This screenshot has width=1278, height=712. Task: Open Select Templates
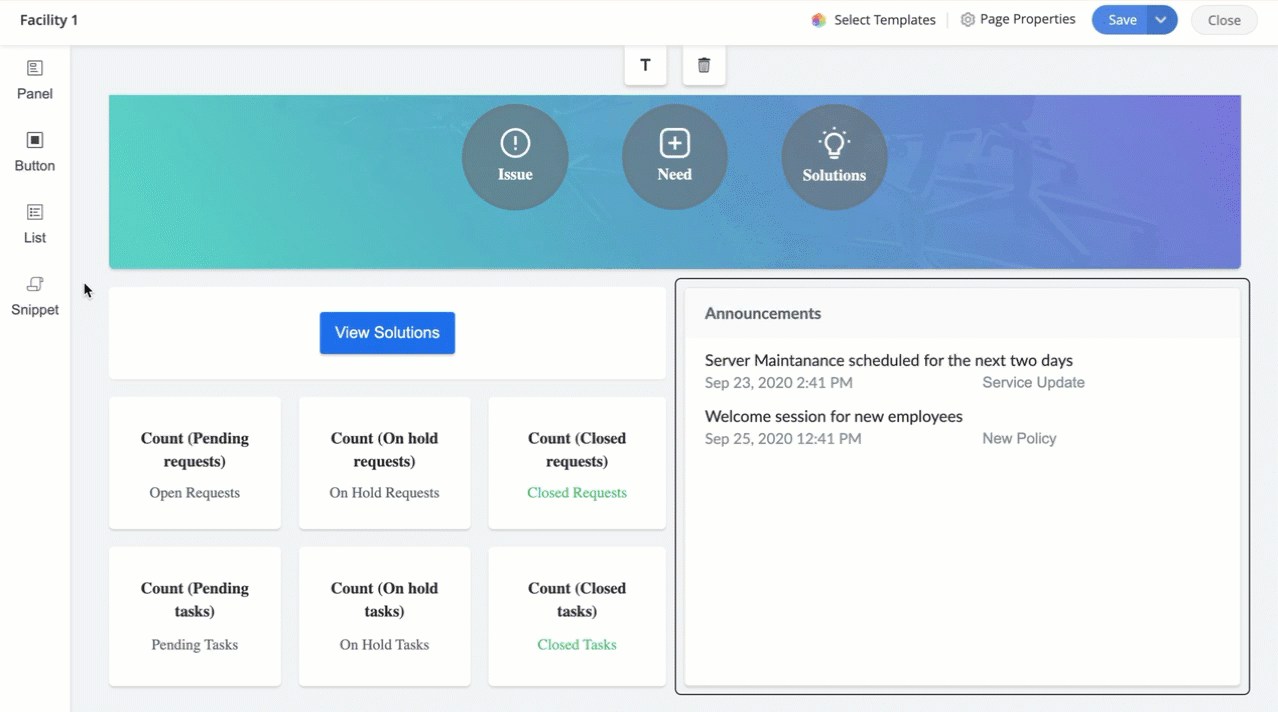[874, 20]
